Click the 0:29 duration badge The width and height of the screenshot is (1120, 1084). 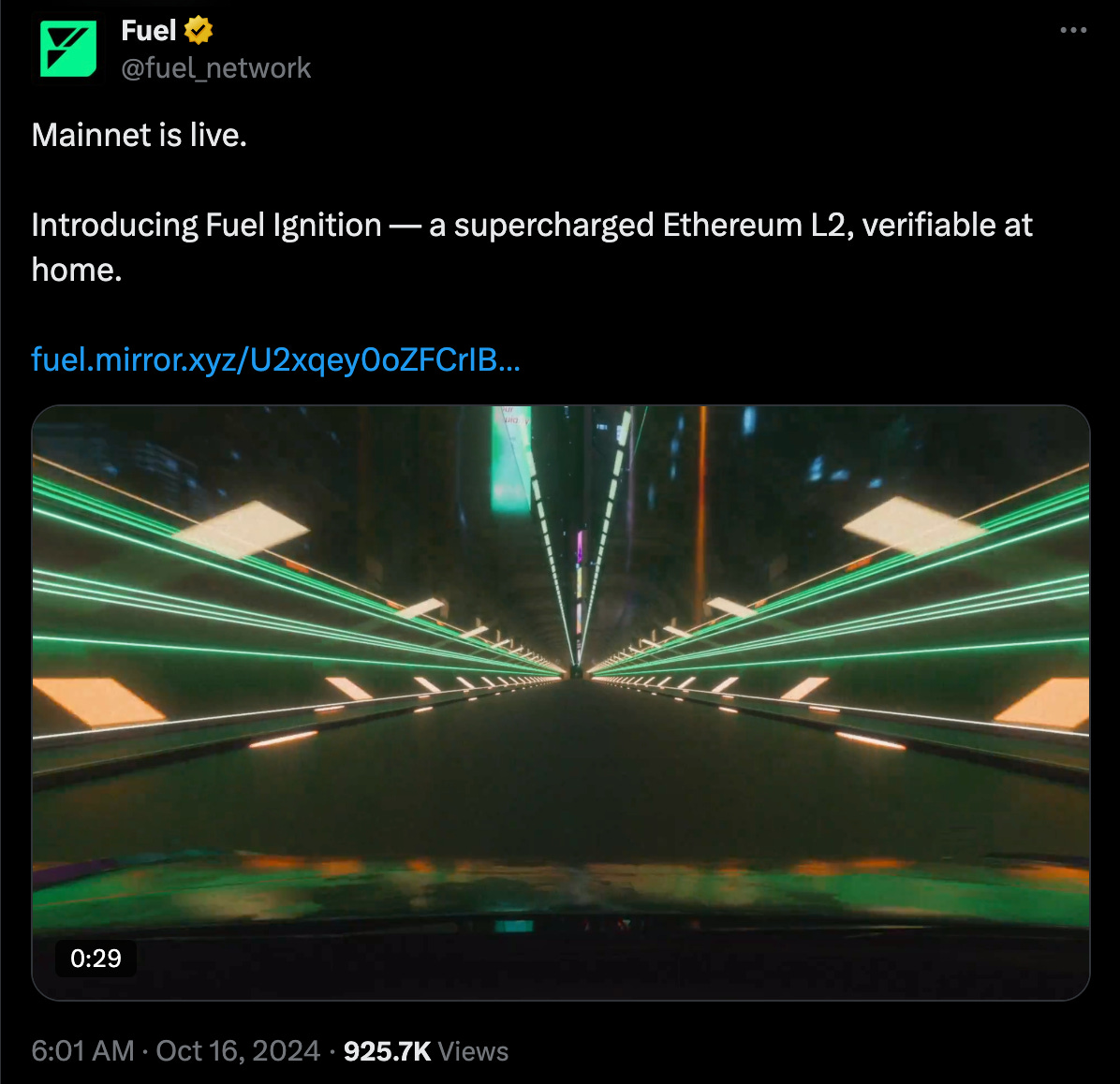[96, 959]
